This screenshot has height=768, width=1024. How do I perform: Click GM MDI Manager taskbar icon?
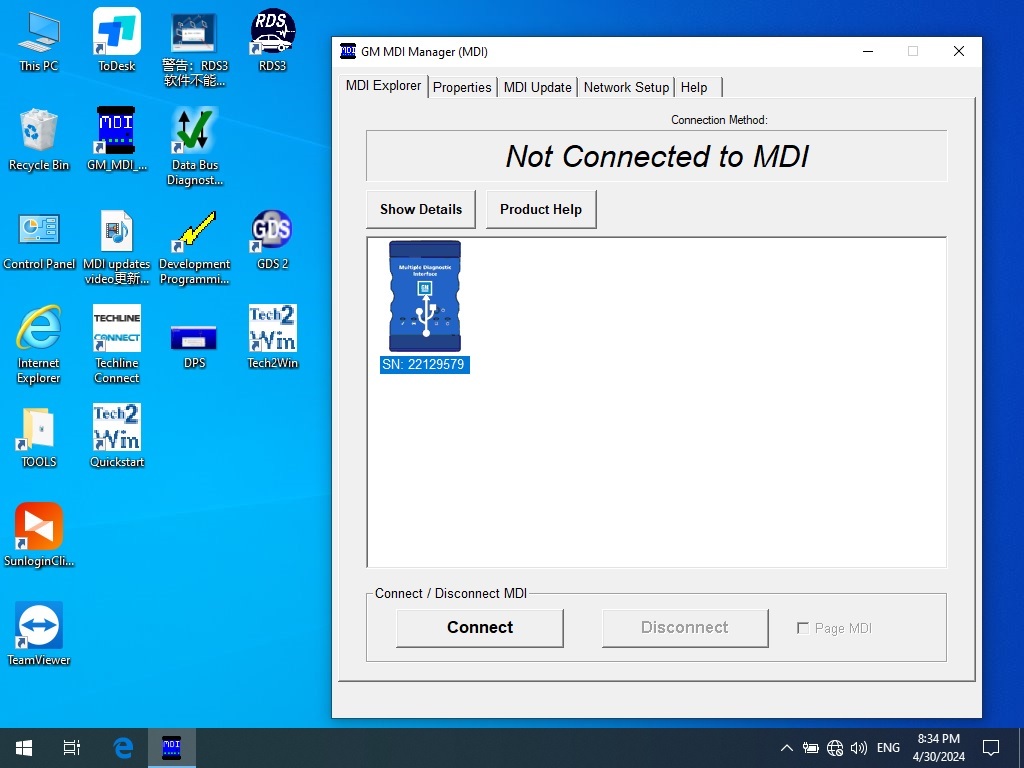coord(171,748)
